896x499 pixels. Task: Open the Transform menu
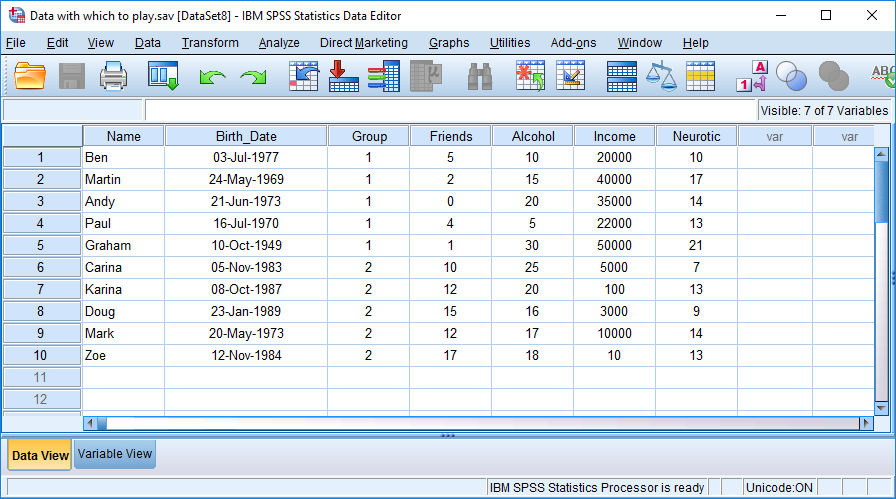[x=210, y=43]
